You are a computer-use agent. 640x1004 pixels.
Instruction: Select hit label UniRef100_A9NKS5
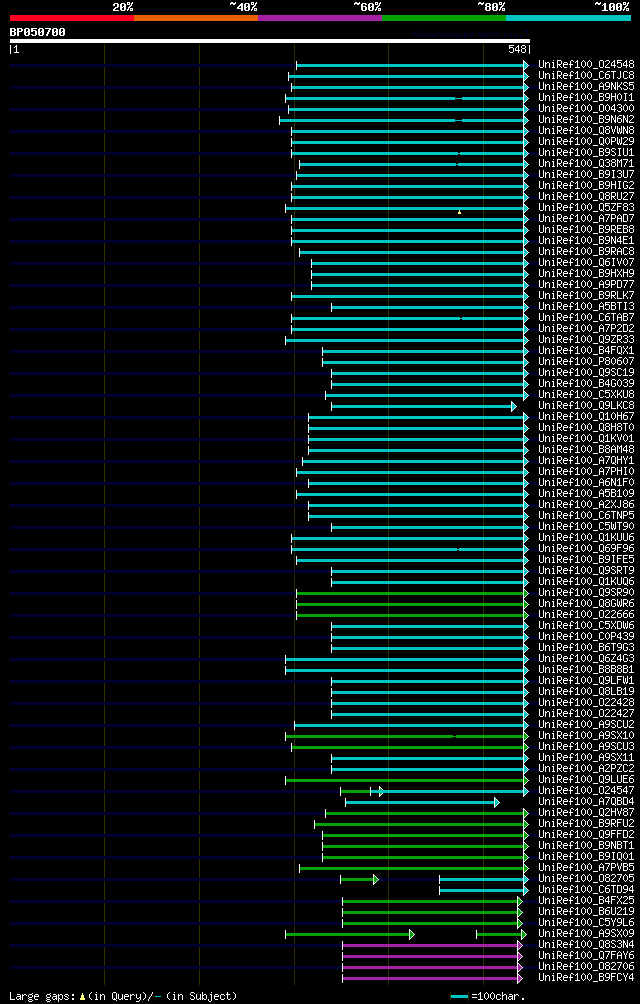pos(586,86)
